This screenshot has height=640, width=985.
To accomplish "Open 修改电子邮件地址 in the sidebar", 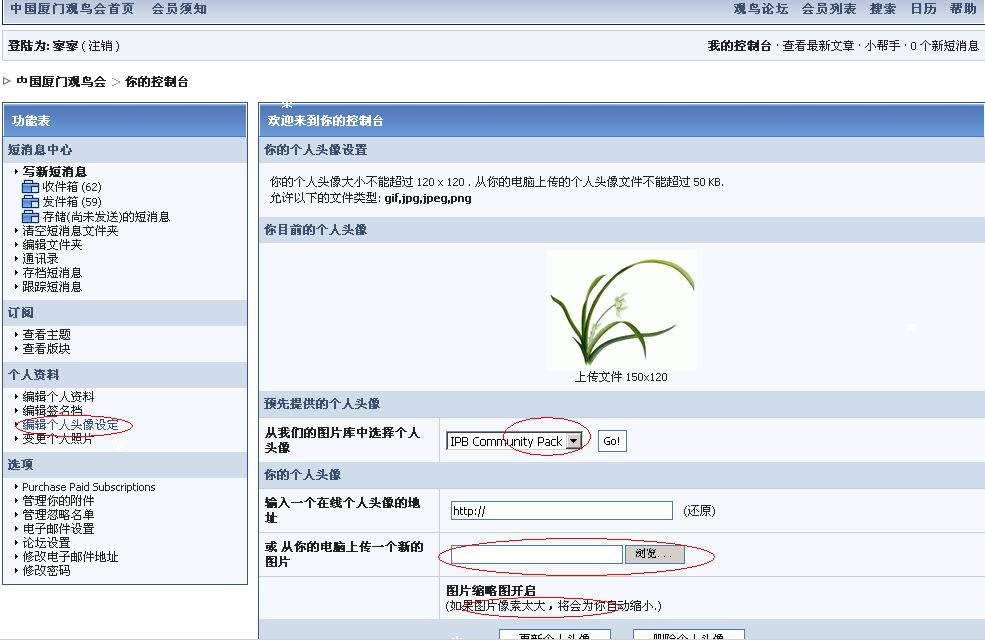I will 70,556.
